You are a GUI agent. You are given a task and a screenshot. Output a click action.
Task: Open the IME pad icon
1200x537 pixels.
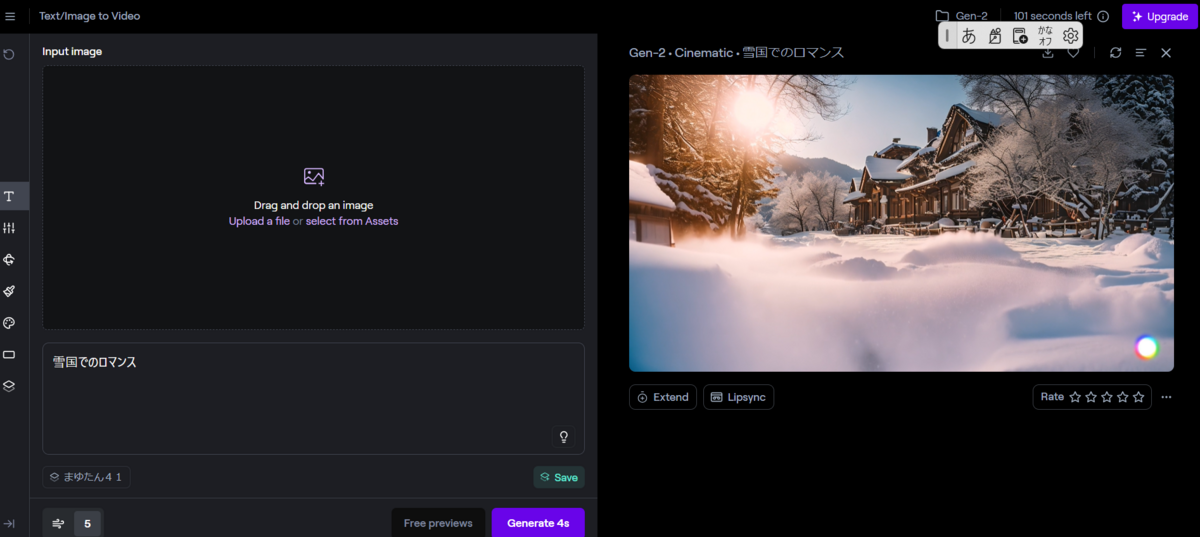pos(994,36)
